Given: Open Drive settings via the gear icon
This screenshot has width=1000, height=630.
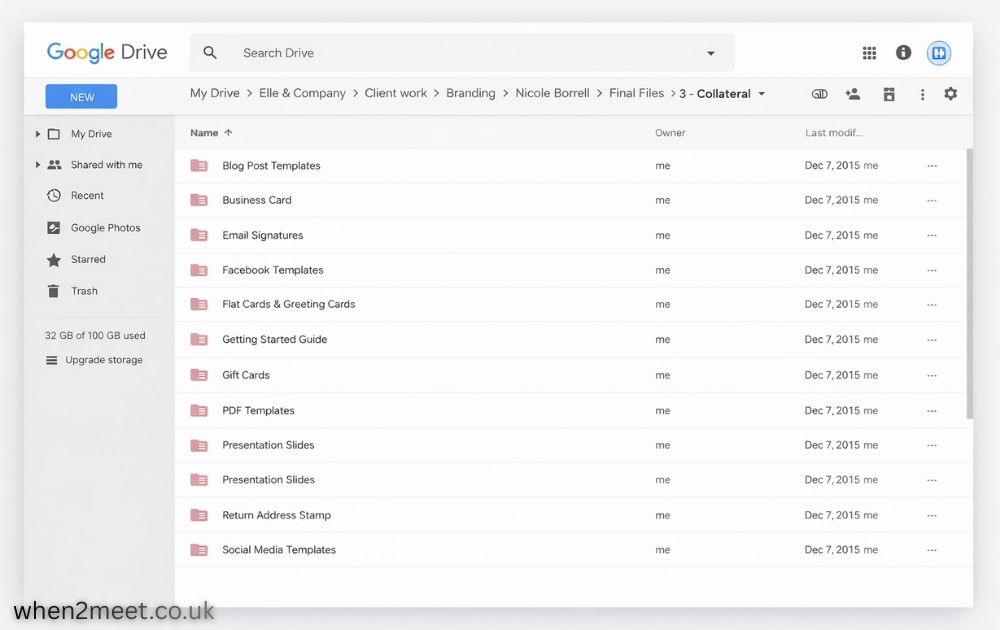Looking at the screenshot, I should pos(950,93).
